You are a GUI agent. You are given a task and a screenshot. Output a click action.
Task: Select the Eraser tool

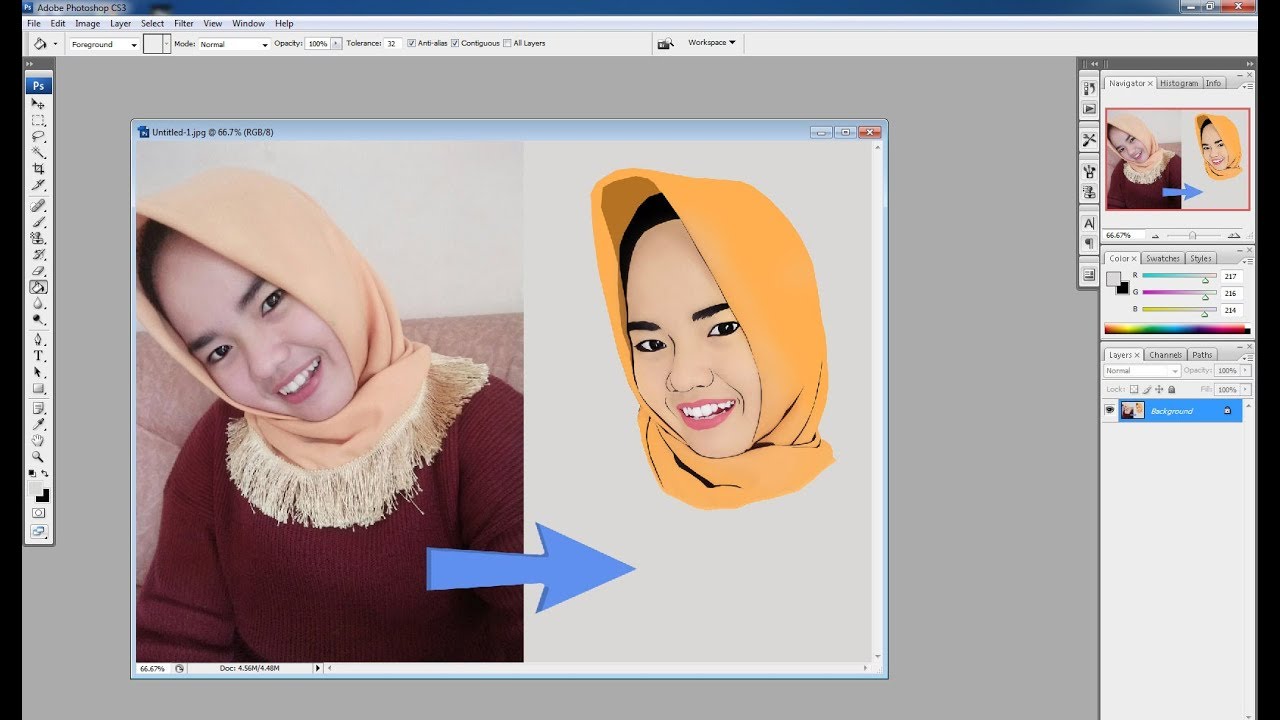(38, 271)
